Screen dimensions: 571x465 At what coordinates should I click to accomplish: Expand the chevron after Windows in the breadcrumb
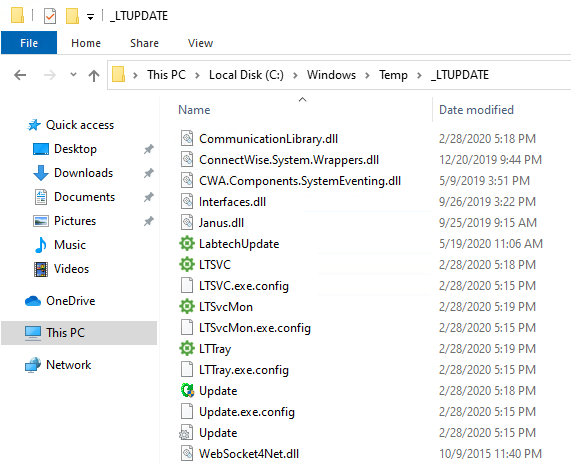pos(367,75)
